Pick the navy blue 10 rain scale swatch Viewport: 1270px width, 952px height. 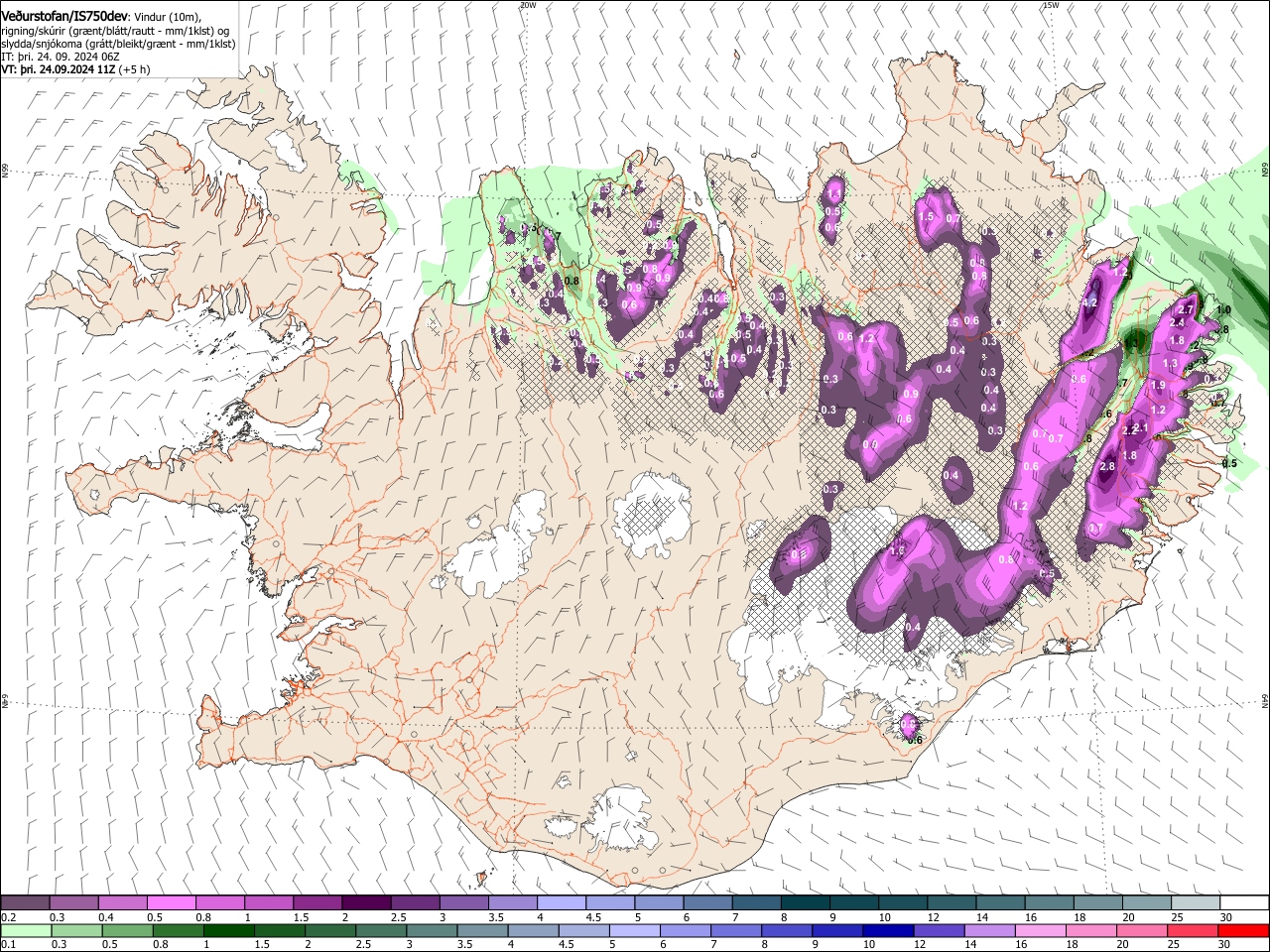[x=887, y=930]
